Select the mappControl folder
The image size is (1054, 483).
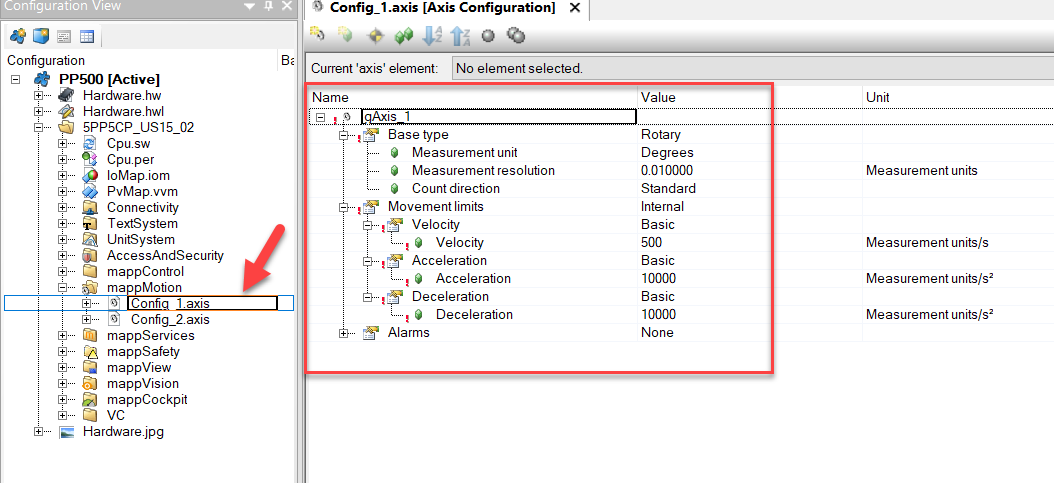pyautogui.click(x=145, y=271)
